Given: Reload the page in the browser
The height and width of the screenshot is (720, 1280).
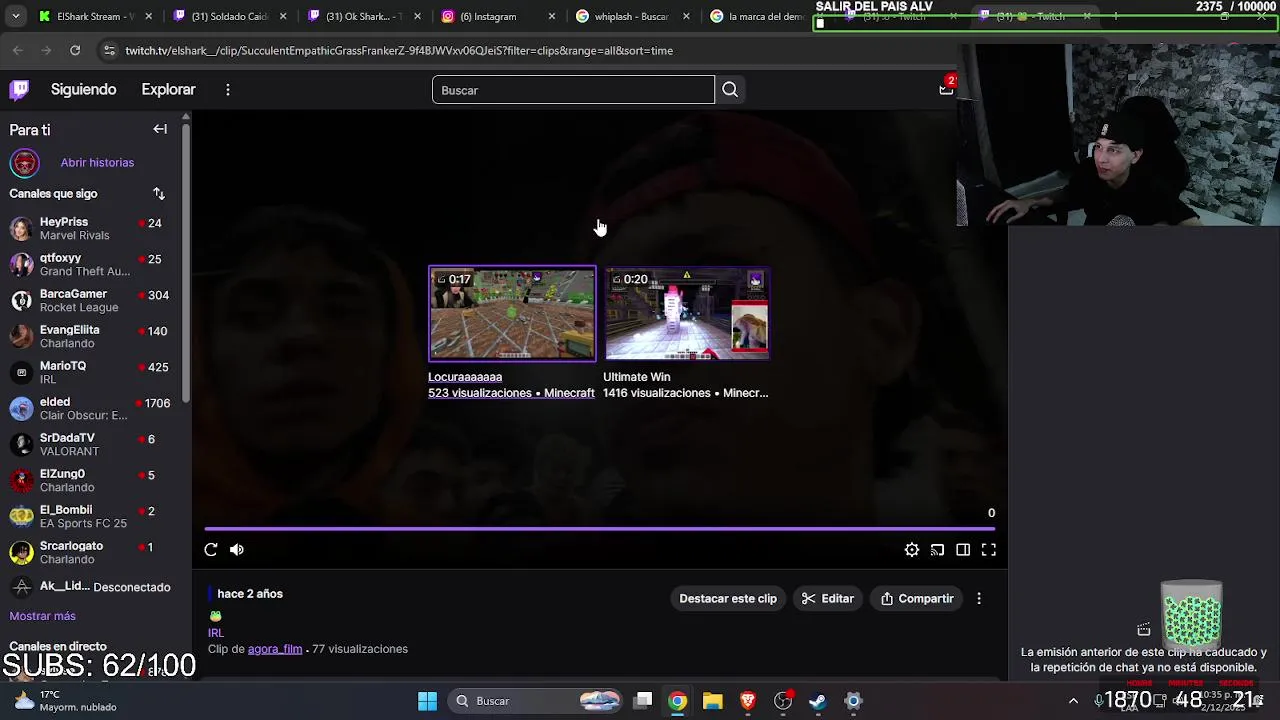Looking at the screenshot, I should [75, 50].
